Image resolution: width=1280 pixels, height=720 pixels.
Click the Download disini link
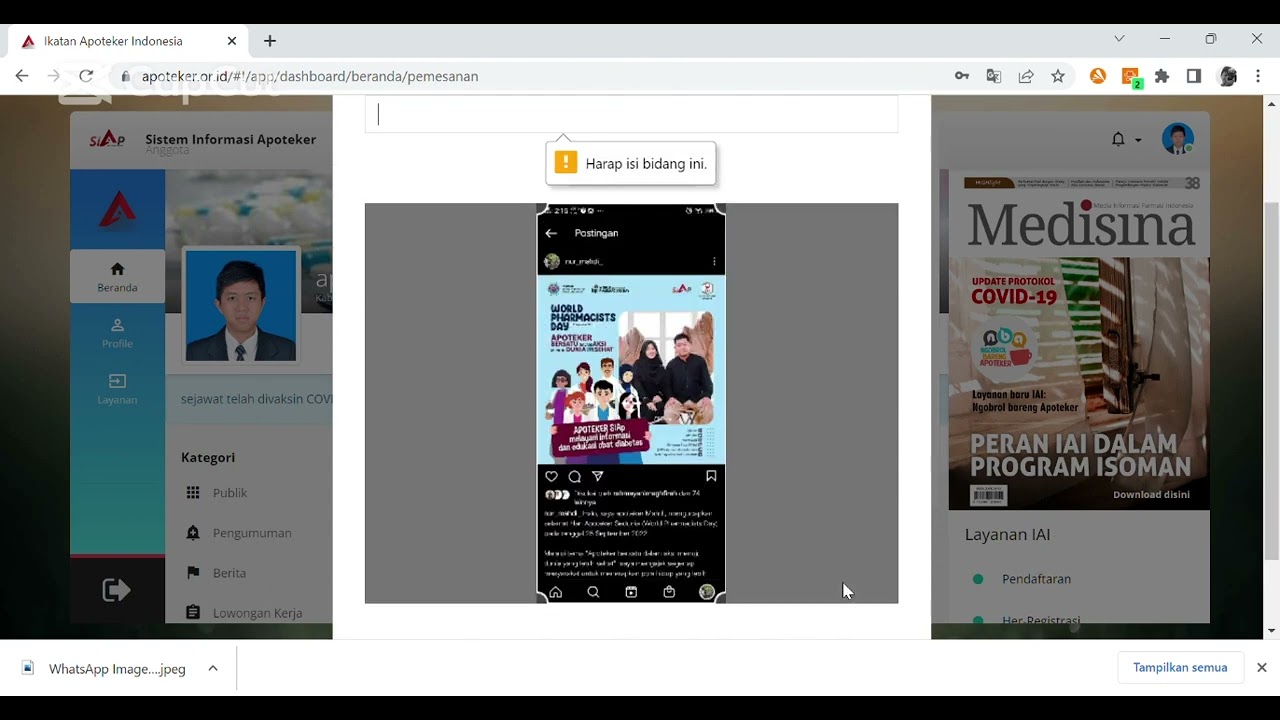[1151, 495]
